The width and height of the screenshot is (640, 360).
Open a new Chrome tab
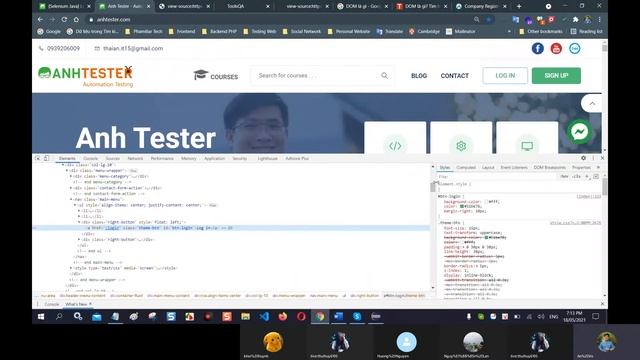coord(519,6)
